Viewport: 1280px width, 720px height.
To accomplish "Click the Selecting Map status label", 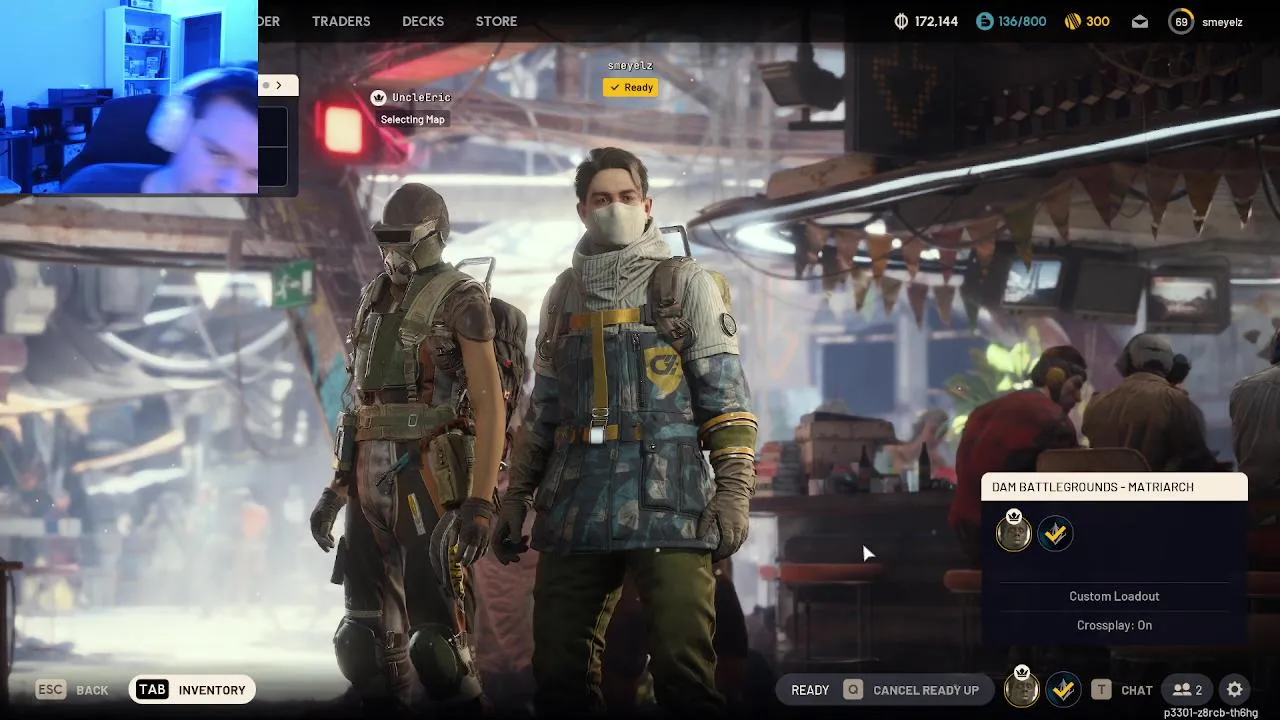I will point(412,119).
